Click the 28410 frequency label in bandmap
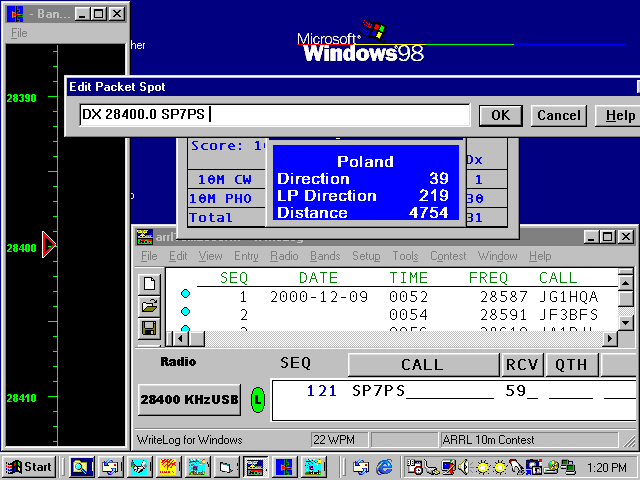 pyautogui.click(x=22, y=398)
